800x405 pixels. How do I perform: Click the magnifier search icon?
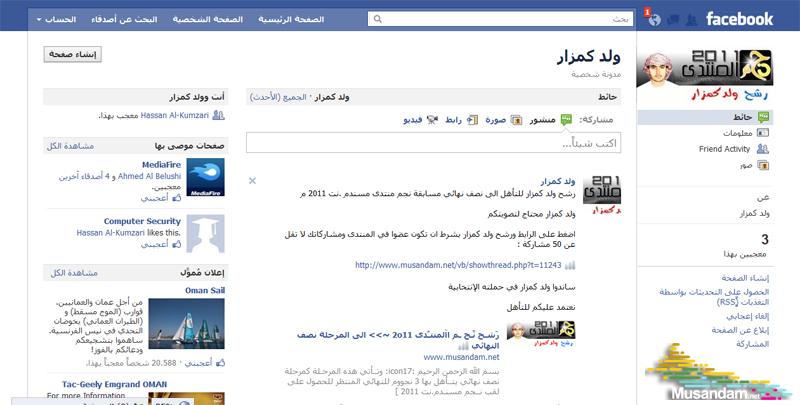(378, 19)
